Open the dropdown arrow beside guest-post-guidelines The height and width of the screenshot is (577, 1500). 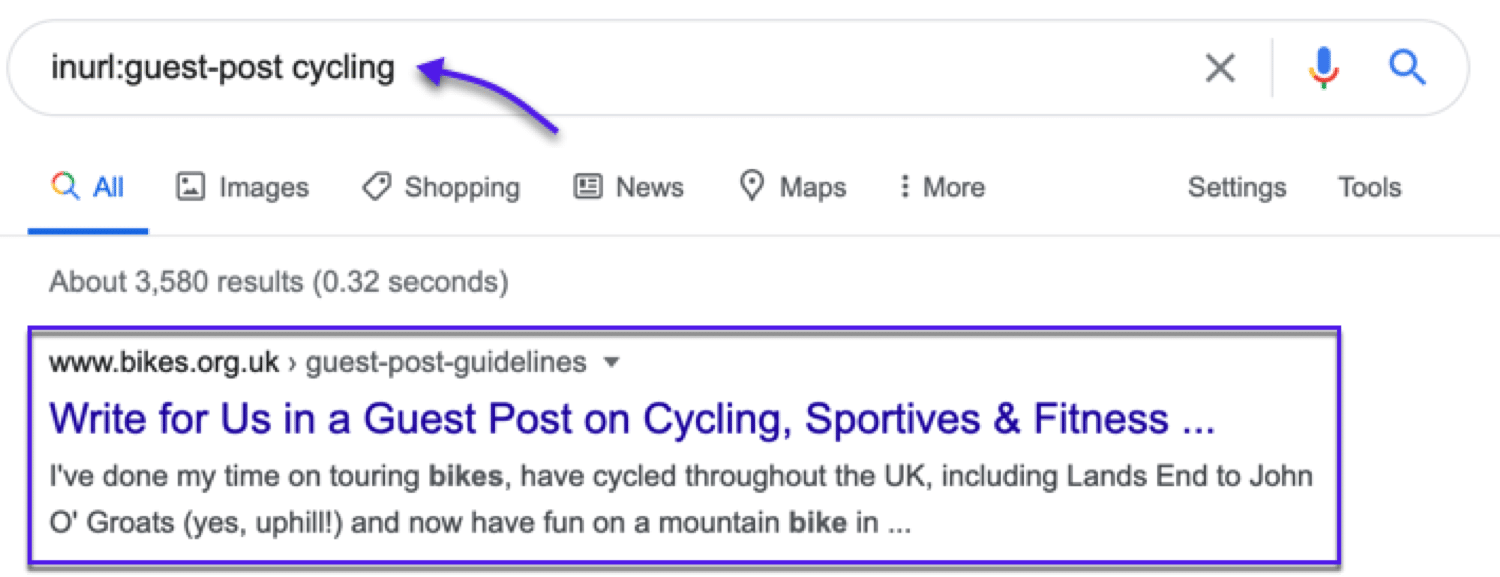612,363
